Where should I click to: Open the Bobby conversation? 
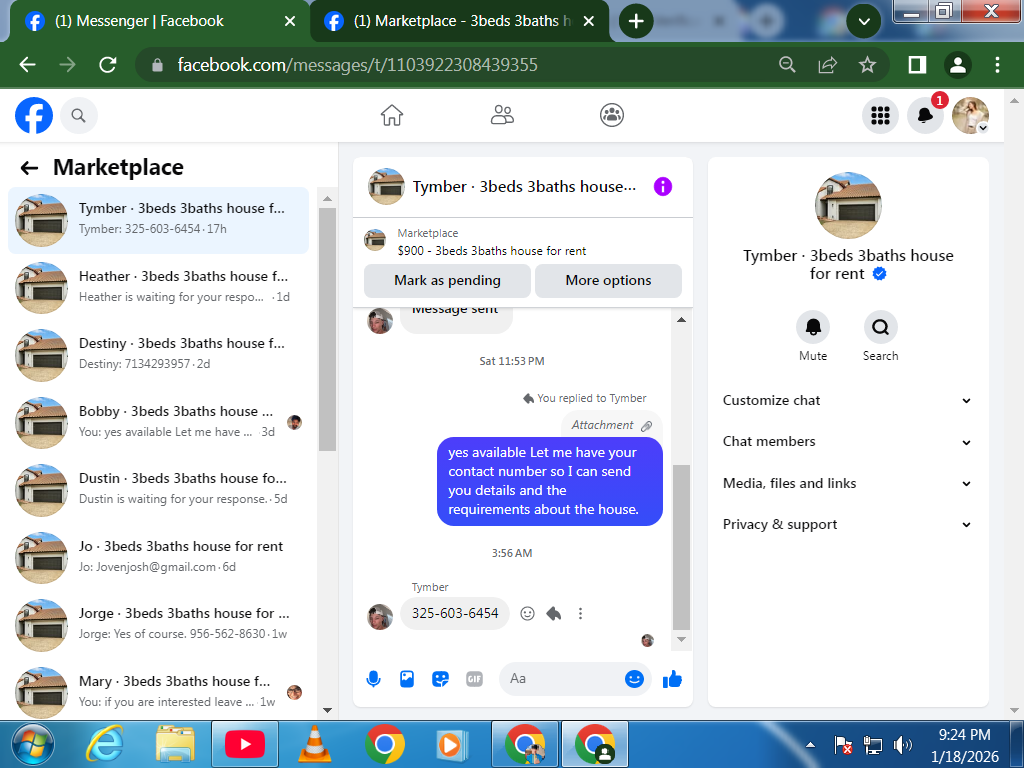(x=158, y=422)
